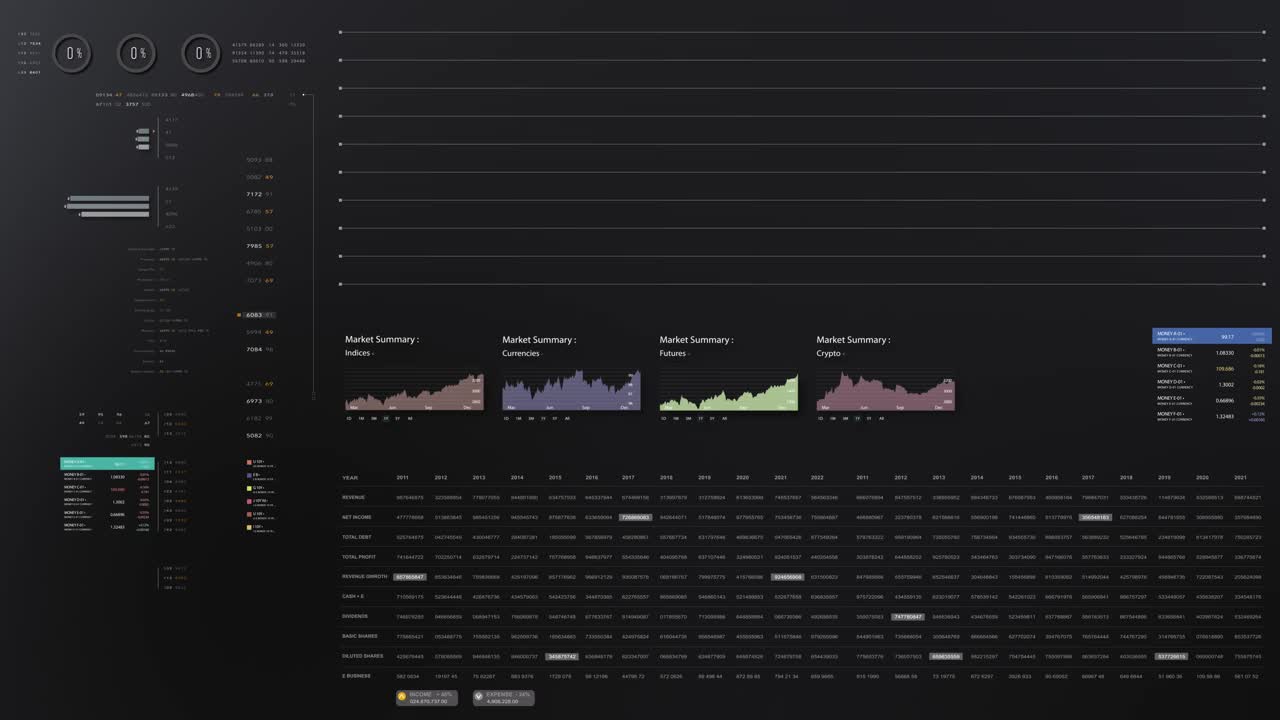Viewport: 1280px width, 720px height.
Task: Open the Expense -34% badge
Action: pyautogui.click(x=503, y=697)
